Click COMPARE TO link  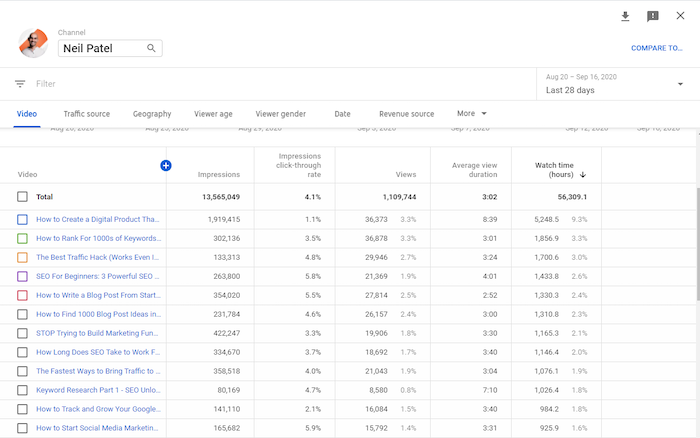pos(657,48)
